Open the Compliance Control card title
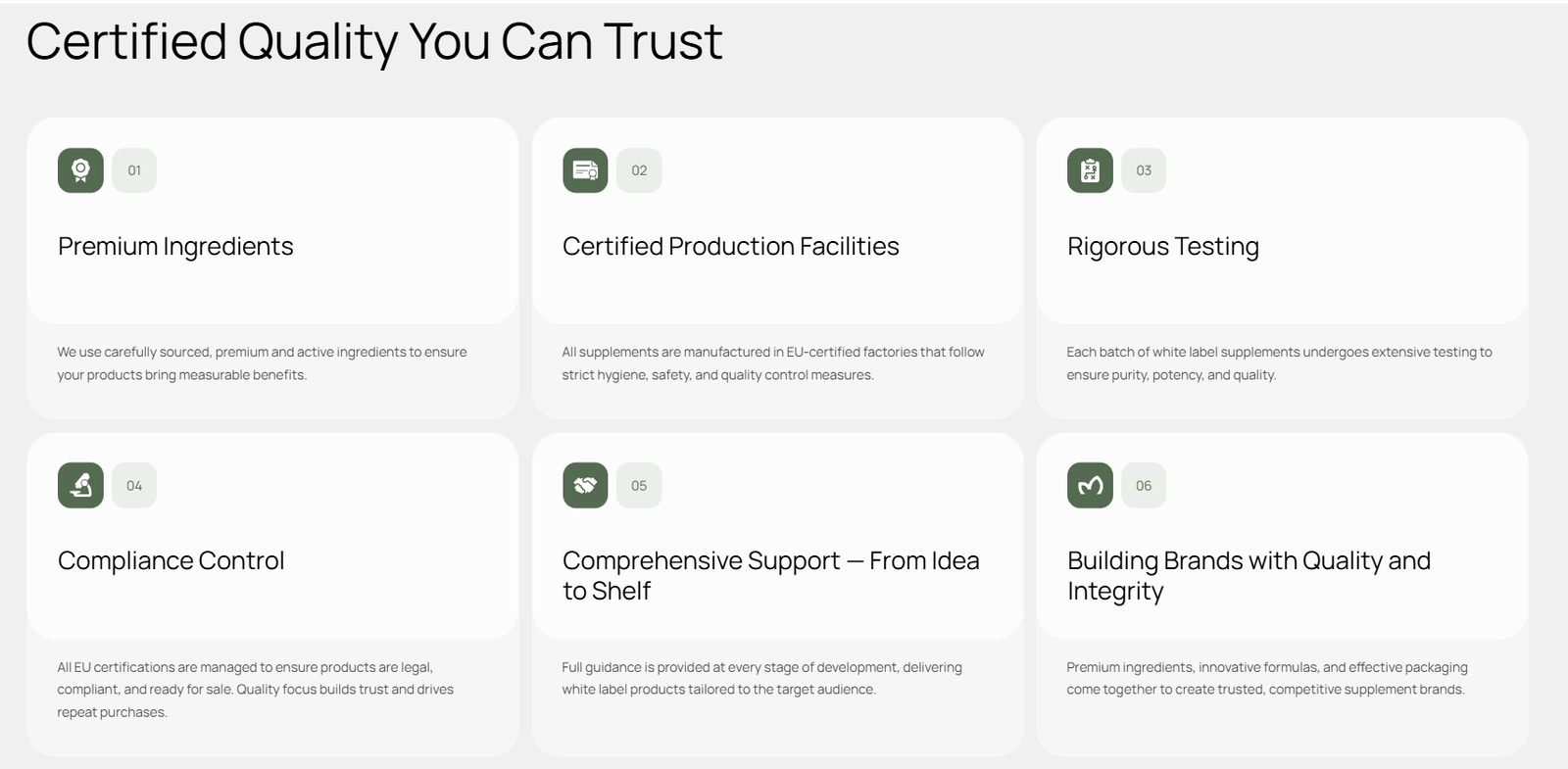Image resolution: width=1568 pixels, height=769 pixels. 171,560
